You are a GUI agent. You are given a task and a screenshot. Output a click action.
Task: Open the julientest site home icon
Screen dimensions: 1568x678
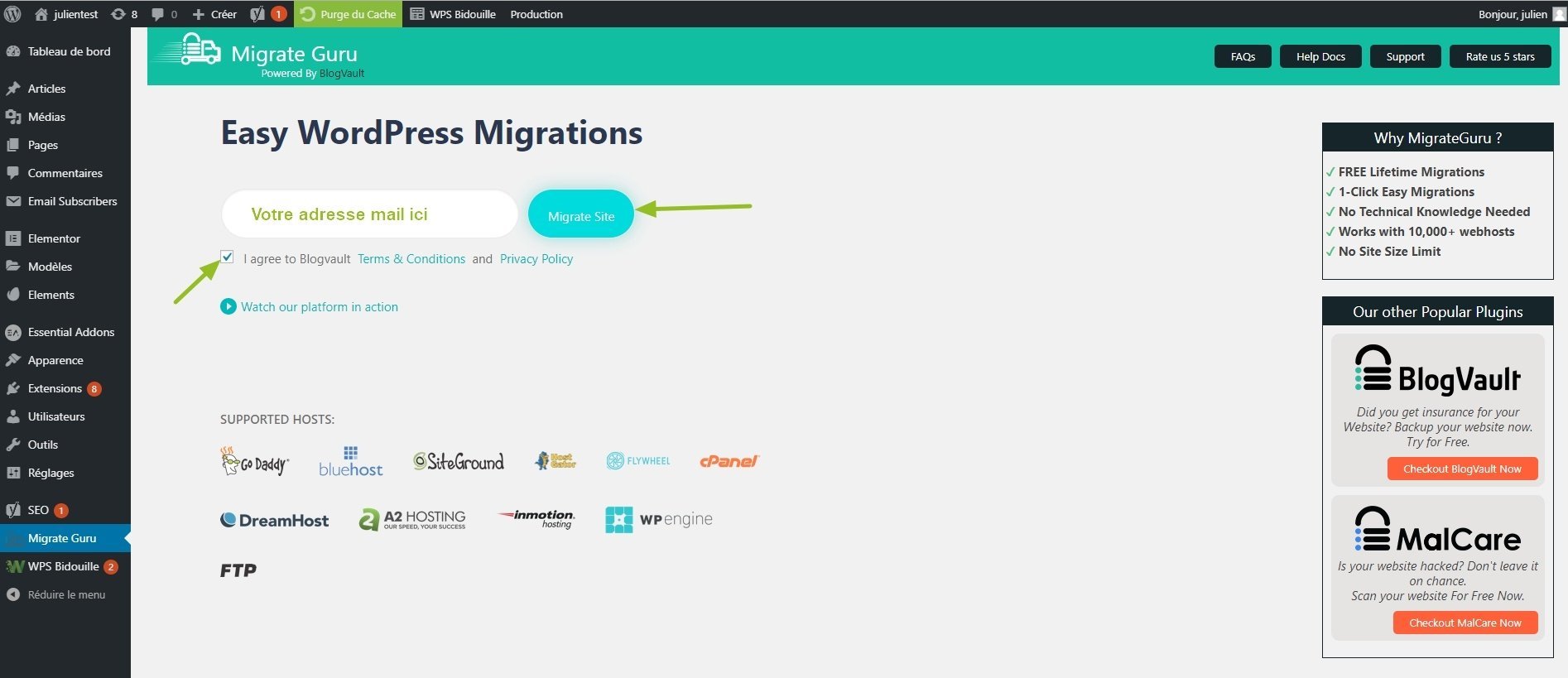[x=41, y=14]
